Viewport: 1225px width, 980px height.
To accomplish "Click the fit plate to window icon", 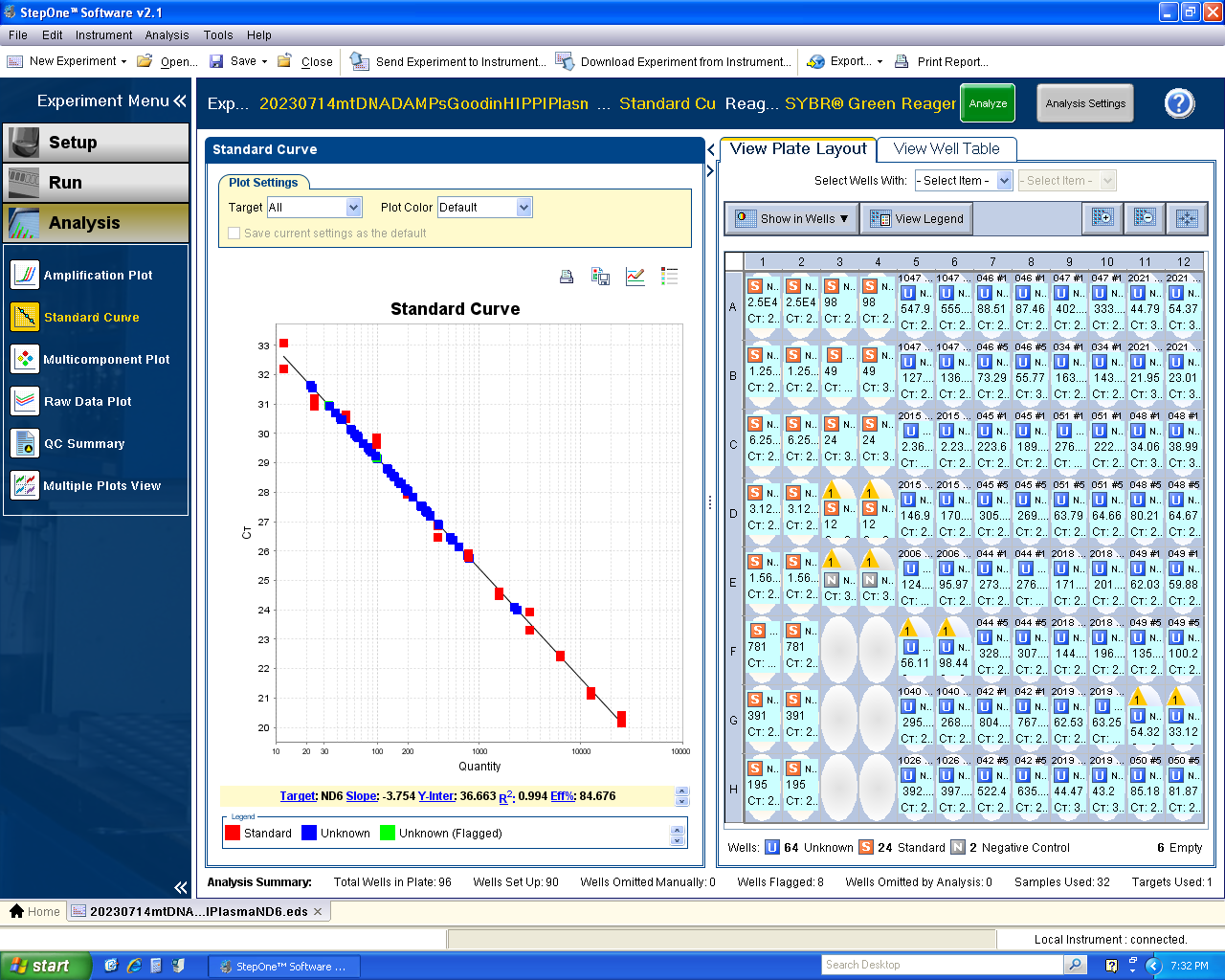I will 1187,218.
